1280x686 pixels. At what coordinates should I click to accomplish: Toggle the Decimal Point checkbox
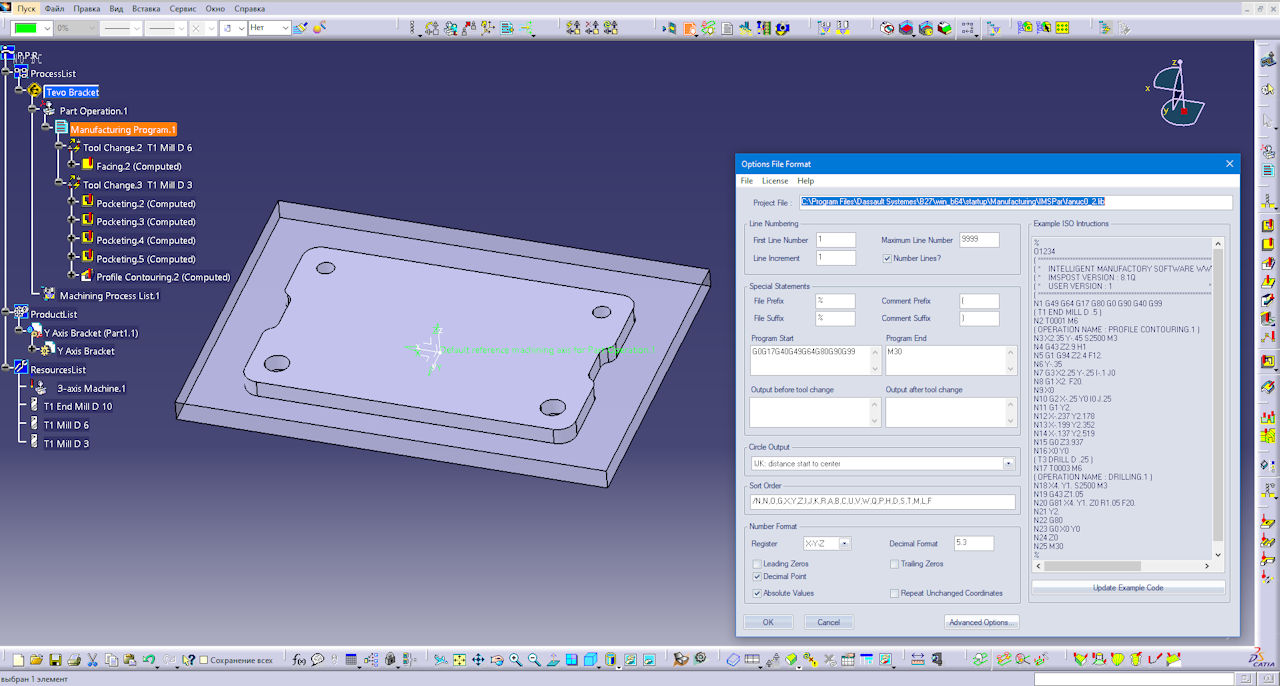coord(756,577)
